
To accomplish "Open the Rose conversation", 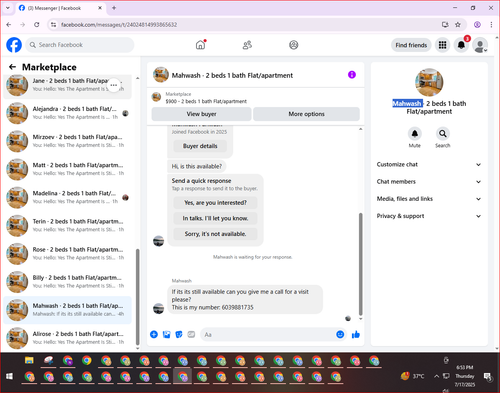I will (x=67, y=254).
